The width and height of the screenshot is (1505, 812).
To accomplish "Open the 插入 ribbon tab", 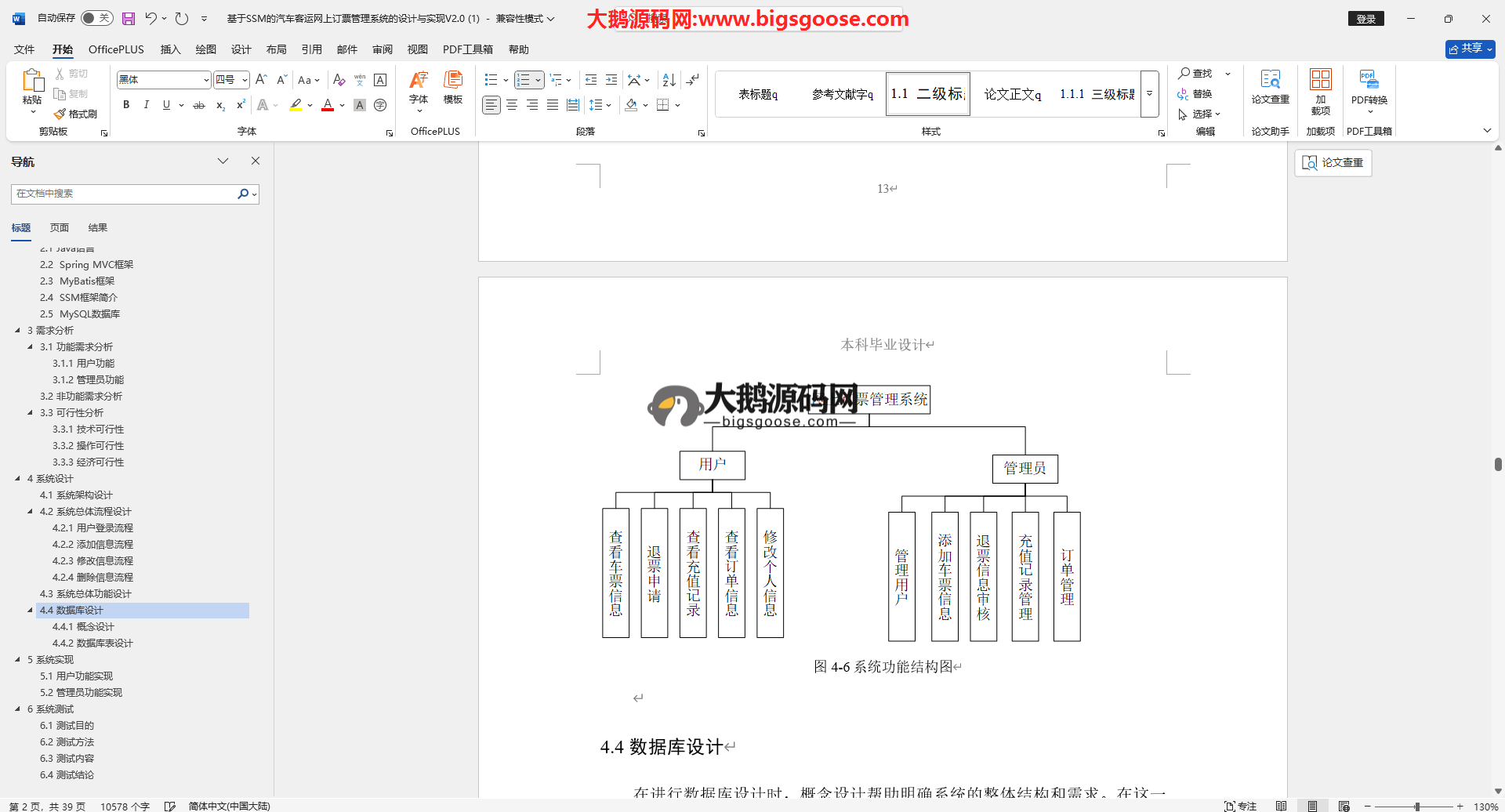I will click(170, 49).
